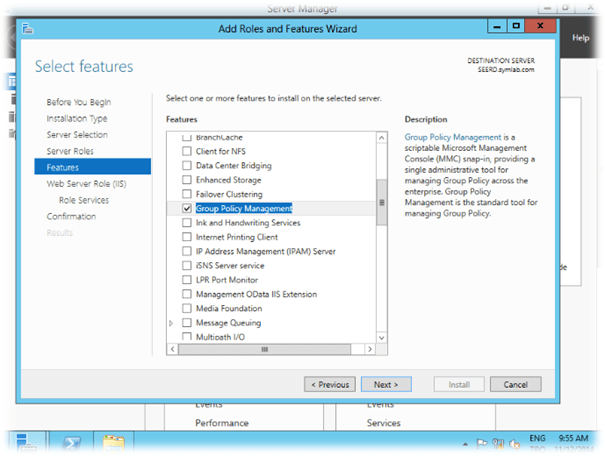Uncheck Group Policy Management checkbox
The height and width of the screenshot is (456, 605).
tap(186, 209)
